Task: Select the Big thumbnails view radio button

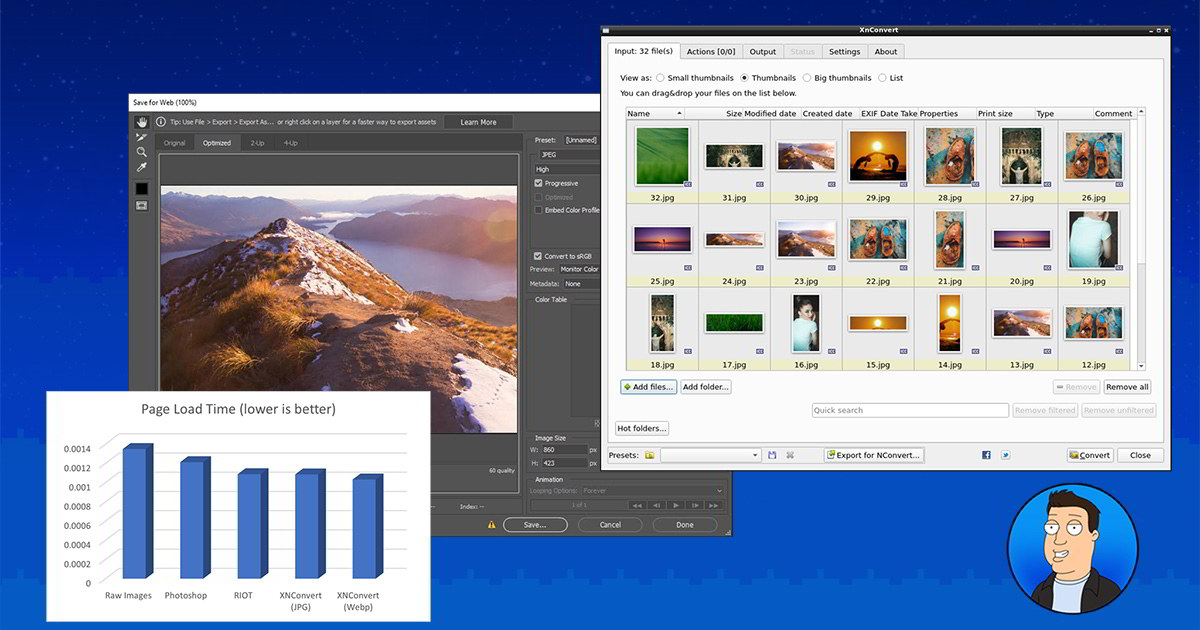Action: coord(809,77)
